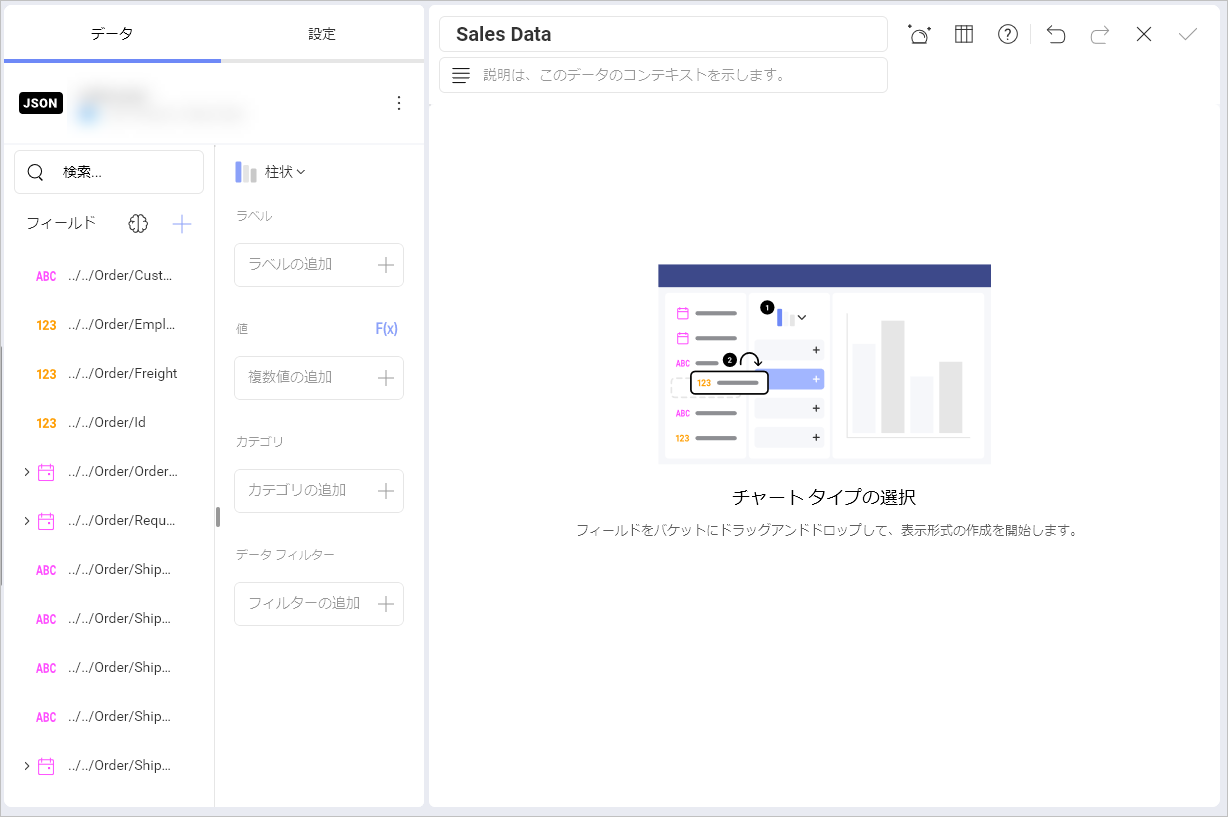The height and width of the screenshot is (817, 1228).
Task: Discard changes with the X icon
Action: point(1144,34)
